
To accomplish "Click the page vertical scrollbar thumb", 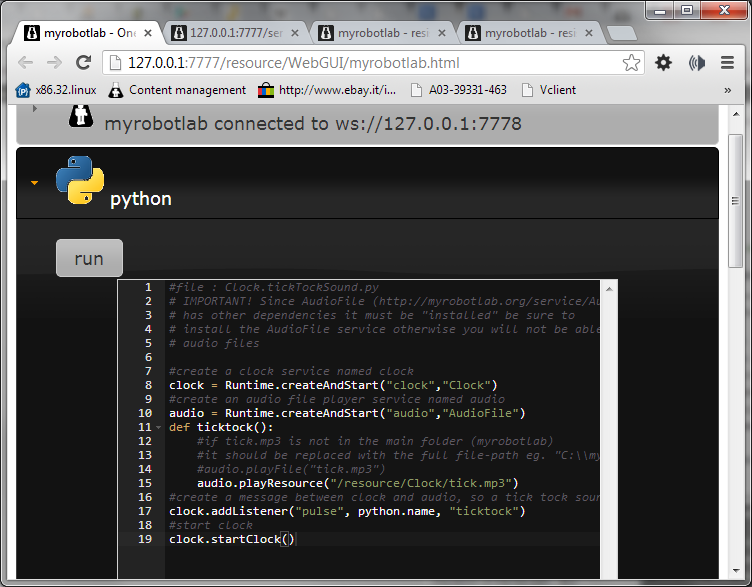I will click(x=735, y=201).
